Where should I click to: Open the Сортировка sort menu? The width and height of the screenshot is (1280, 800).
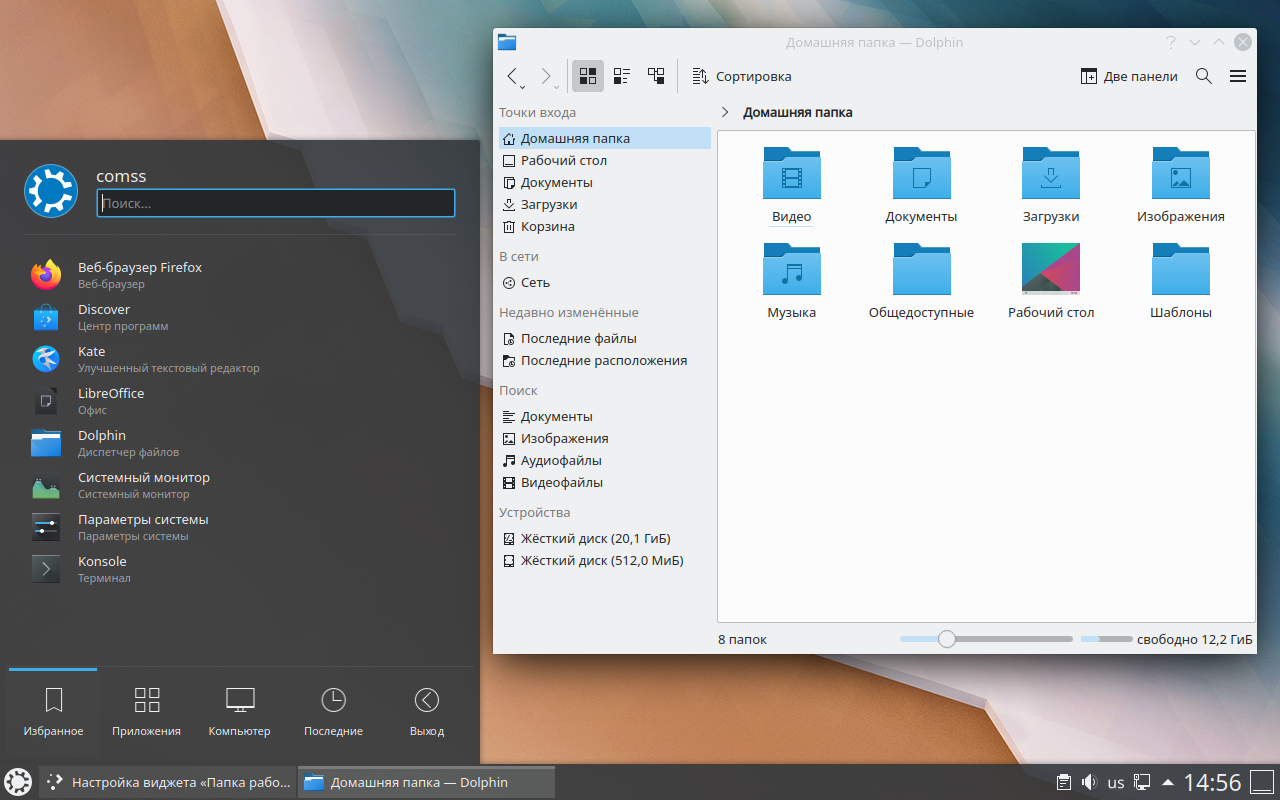(741, 76)
